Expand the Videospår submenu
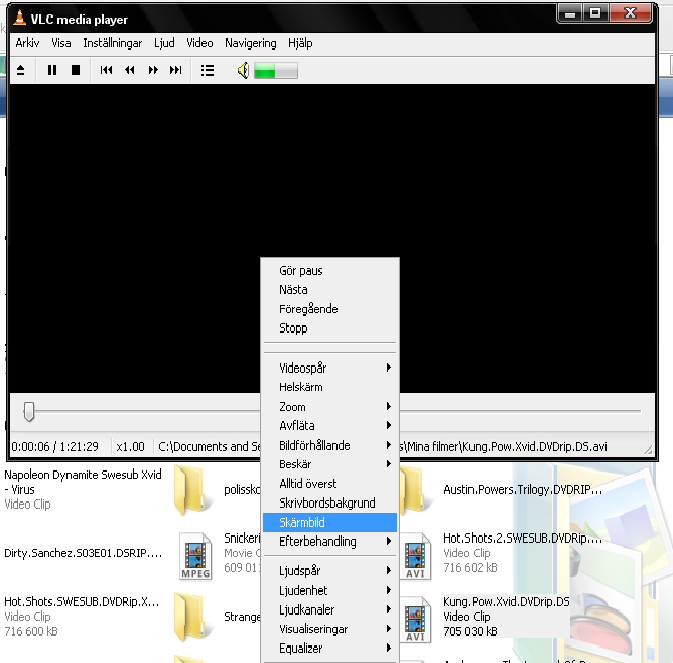Image resolution: width=673 pixels, height=663 pixels. pyautogui.click(x=330, y=368)
